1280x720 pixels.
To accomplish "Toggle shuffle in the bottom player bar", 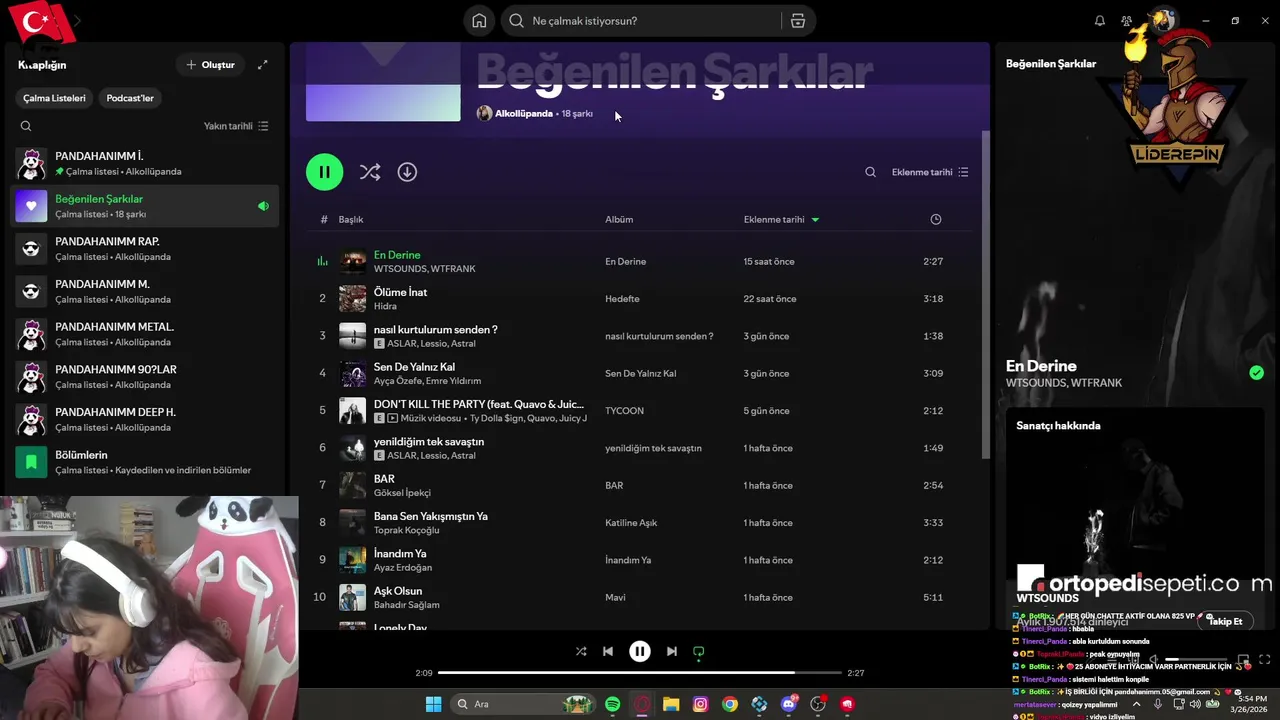I will 581,651.
